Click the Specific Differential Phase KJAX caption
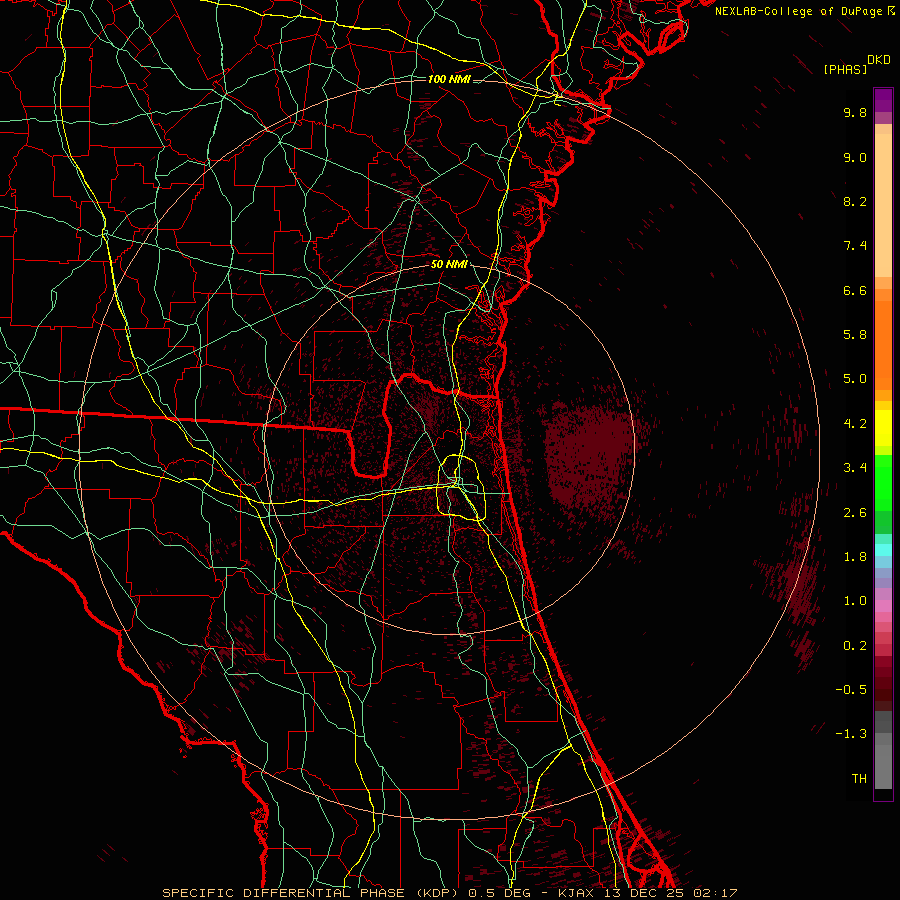This screenshot has height=900, width=900. click(x=449, y=893)
